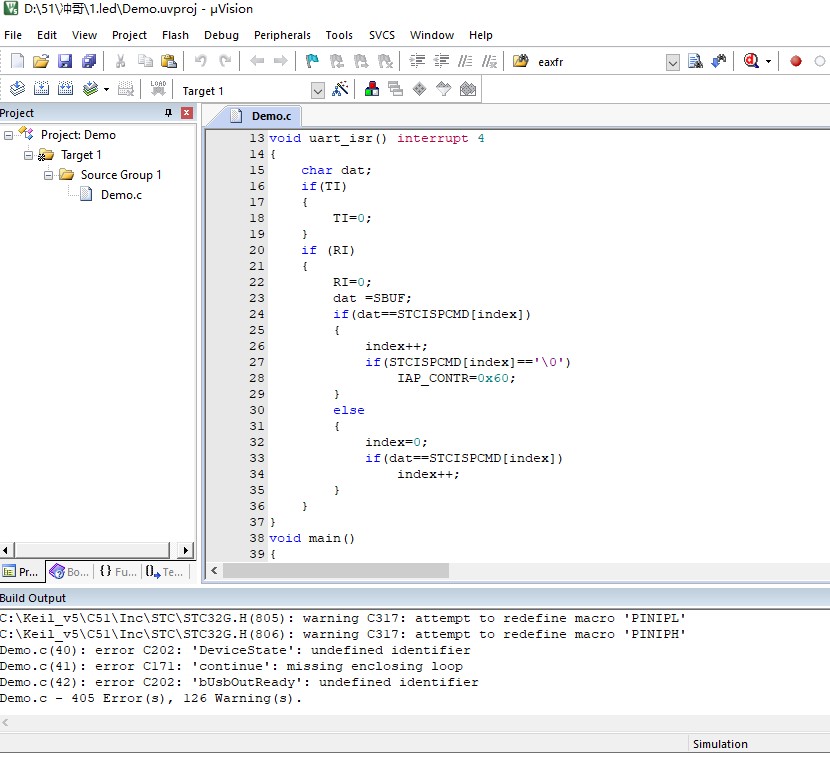
Task: Create a new file with the New icon
Action: pyautogui.click(x=17, y=61)
